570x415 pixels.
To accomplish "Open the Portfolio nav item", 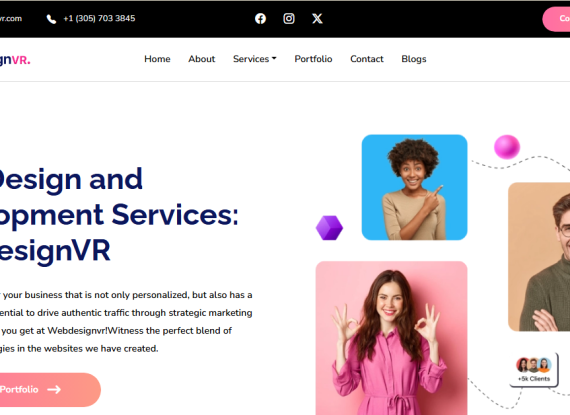I will click(313, 59).
